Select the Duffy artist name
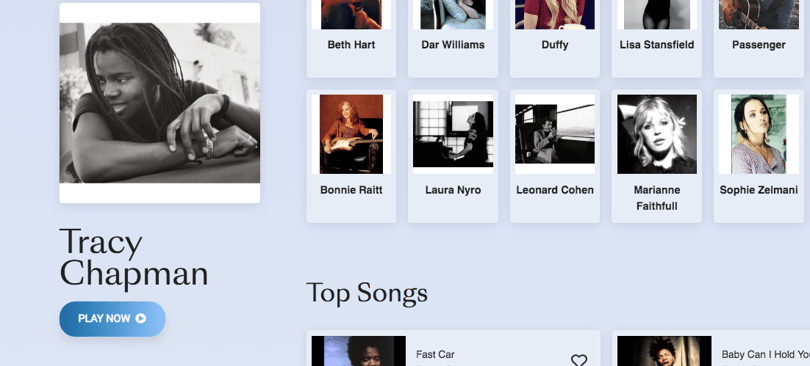The image size is (810, 366). coord(555,45)
